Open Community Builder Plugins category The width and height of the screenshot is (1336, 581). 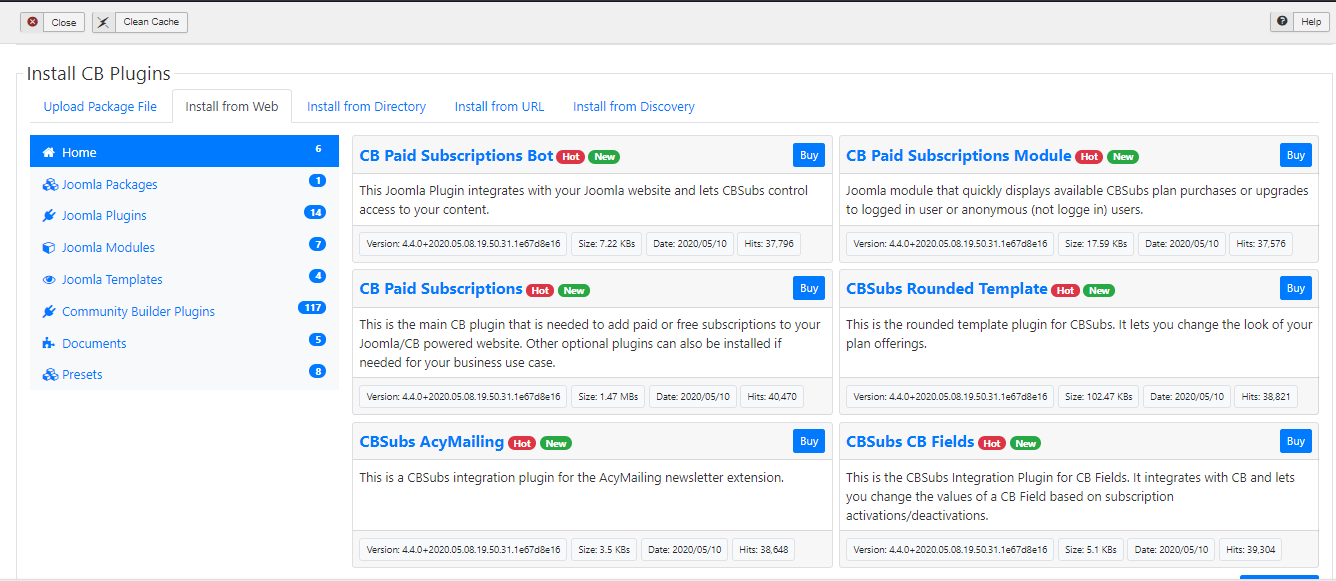pyautogui.click(x=184, y=311)
